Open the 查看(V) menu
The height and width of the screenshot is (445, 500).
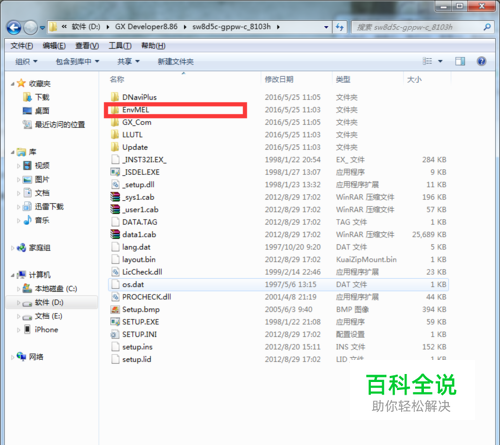[87, 46]
